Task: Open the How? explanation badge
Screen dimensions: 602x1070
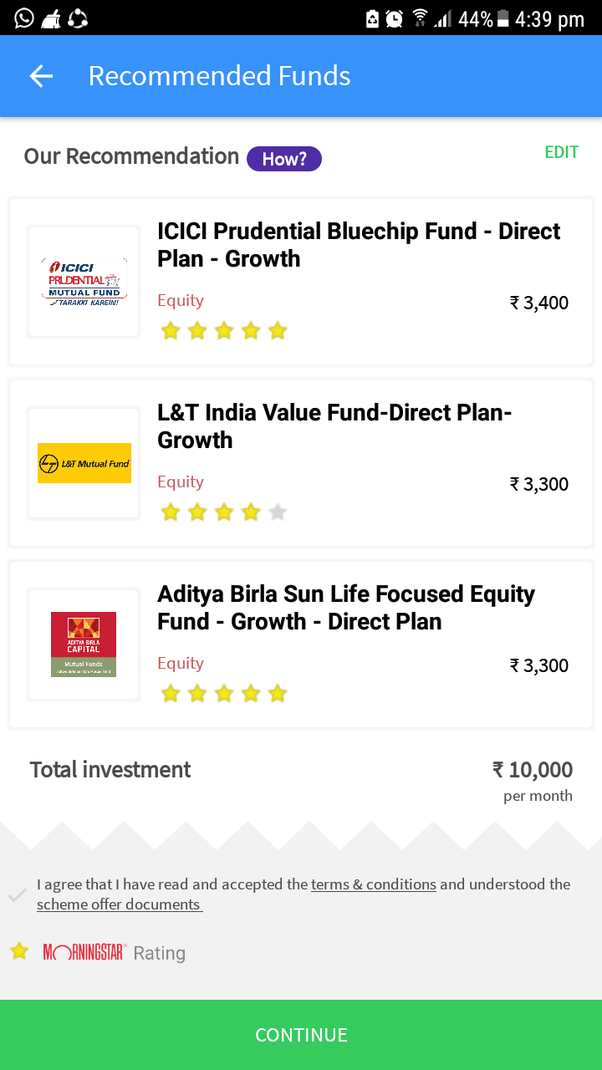Action: click(284, 158)
